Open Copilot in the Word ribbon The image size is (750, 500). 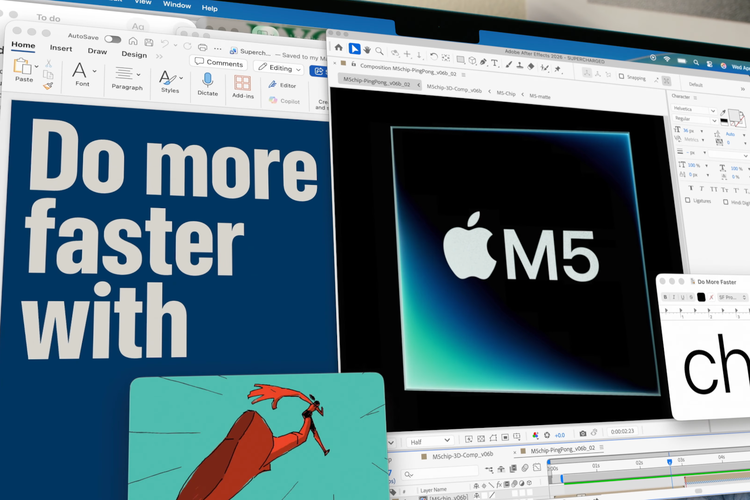pyautogui.click(x=284, y=100)
